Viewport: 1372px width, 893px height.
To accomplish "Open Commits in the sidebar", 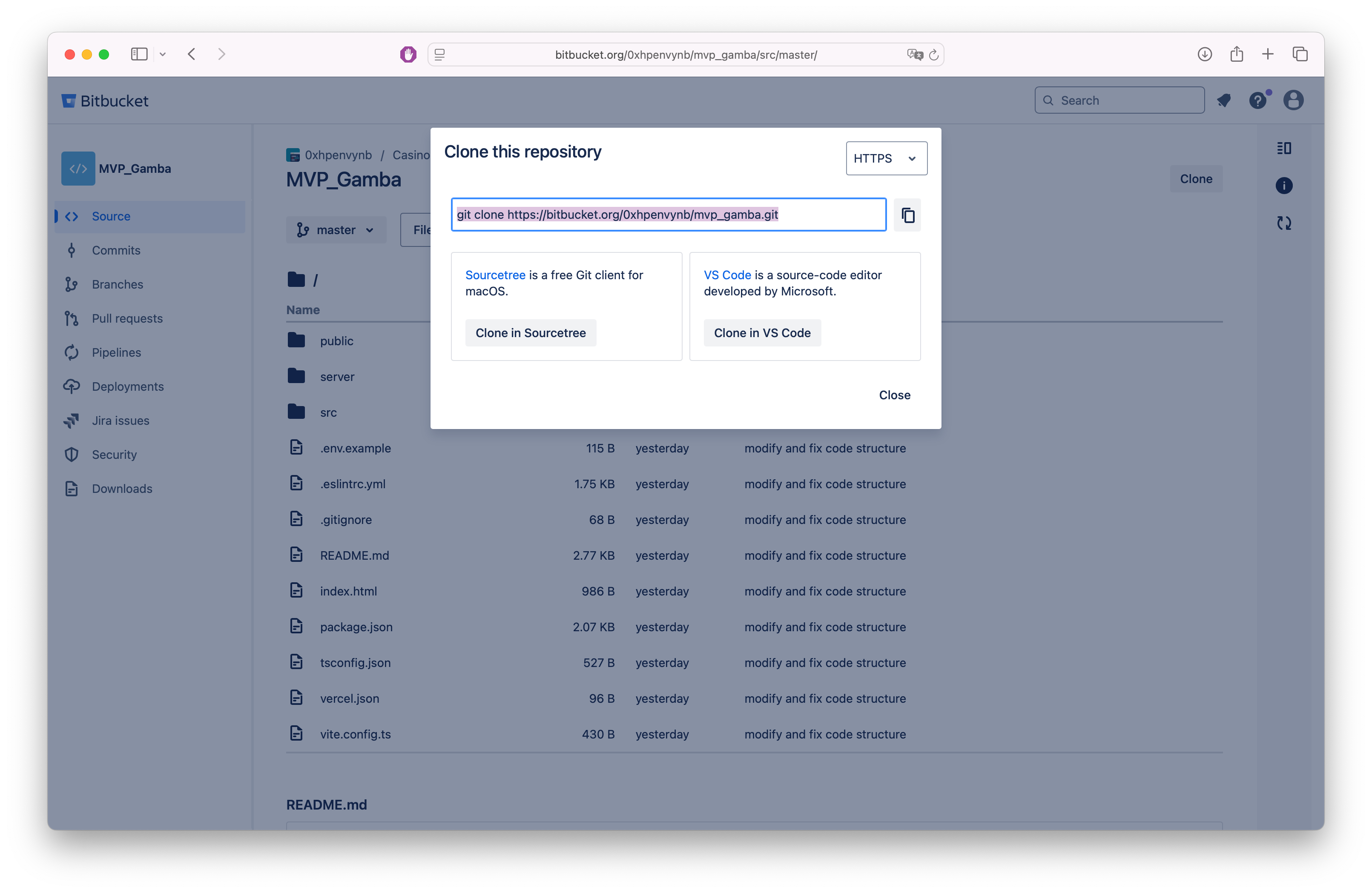I will [x=116, y=251].
